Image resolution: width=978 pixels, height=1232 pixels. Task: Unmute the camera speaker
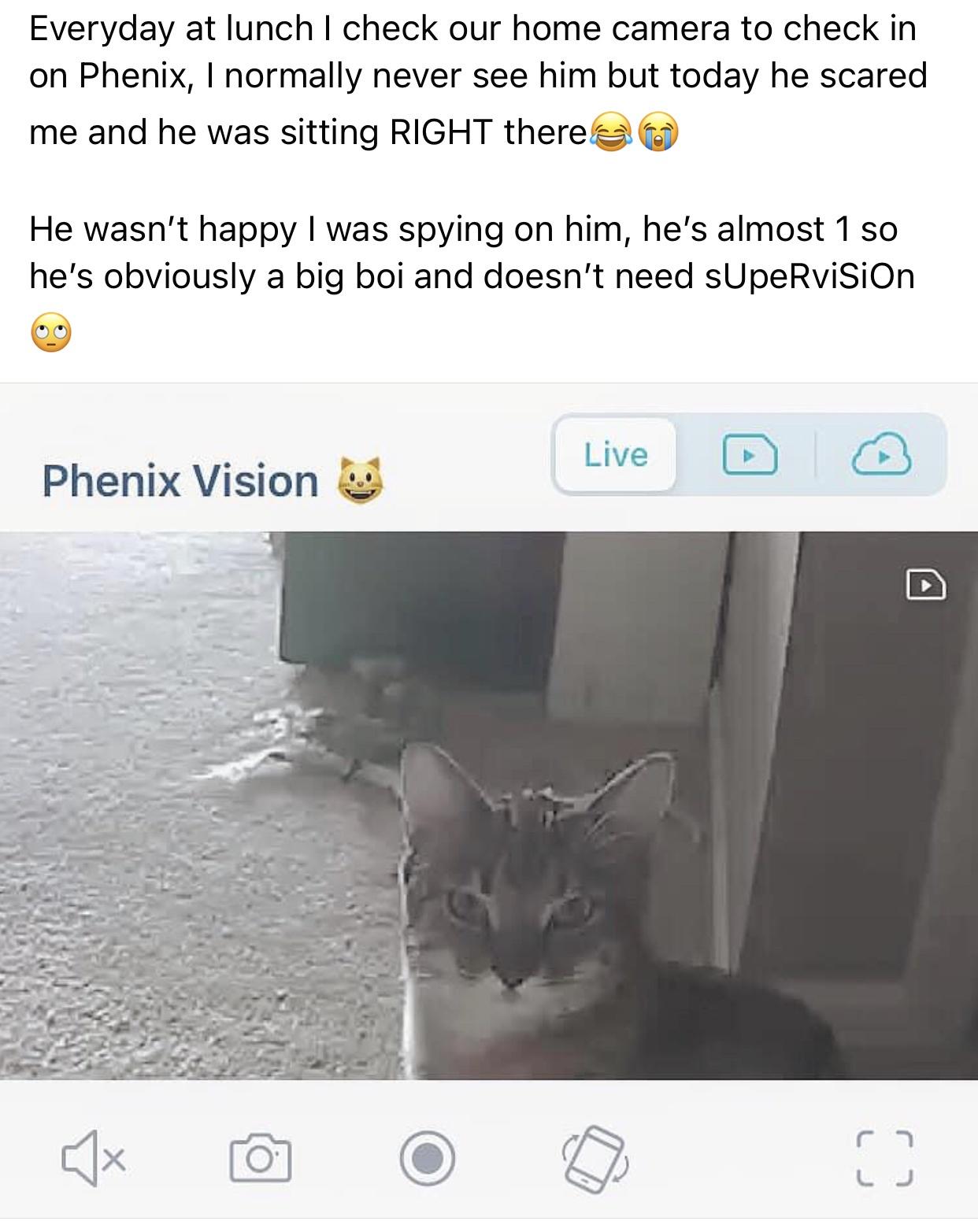(x=92, y=1158)
